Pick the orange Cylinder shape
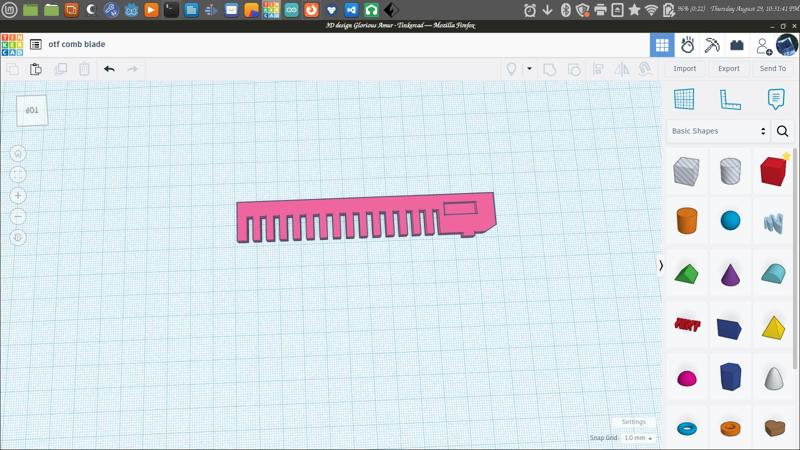 (687, 220)
